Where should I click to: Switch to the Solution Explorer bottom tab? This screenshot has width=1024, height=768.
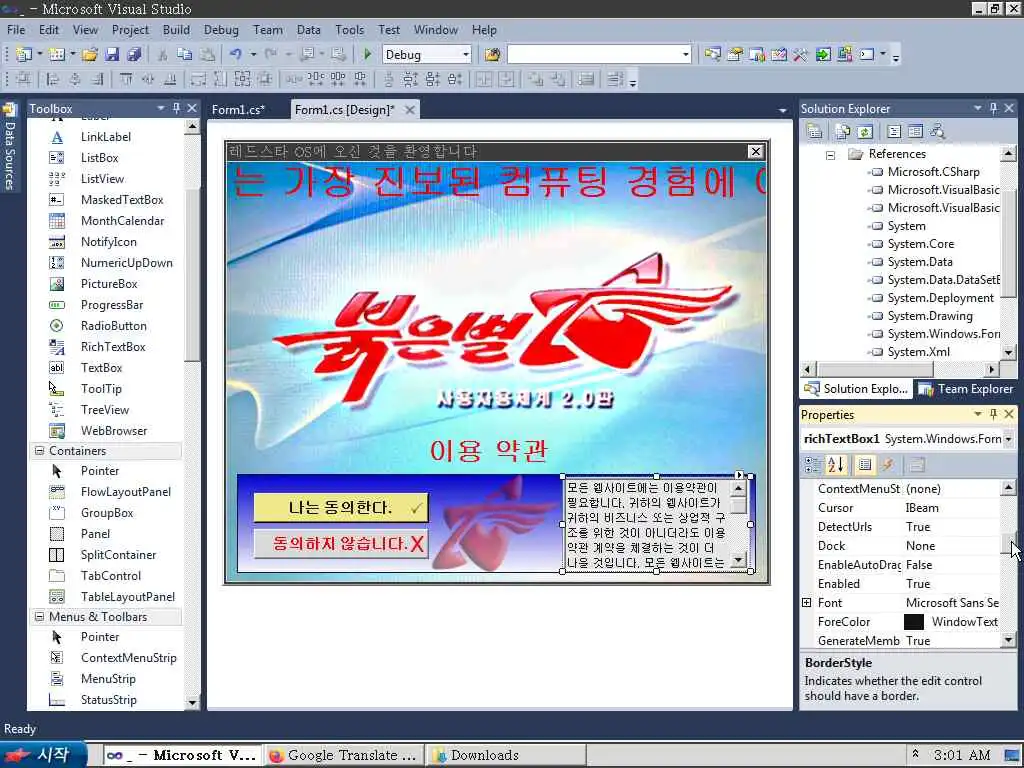click(856, 389)
